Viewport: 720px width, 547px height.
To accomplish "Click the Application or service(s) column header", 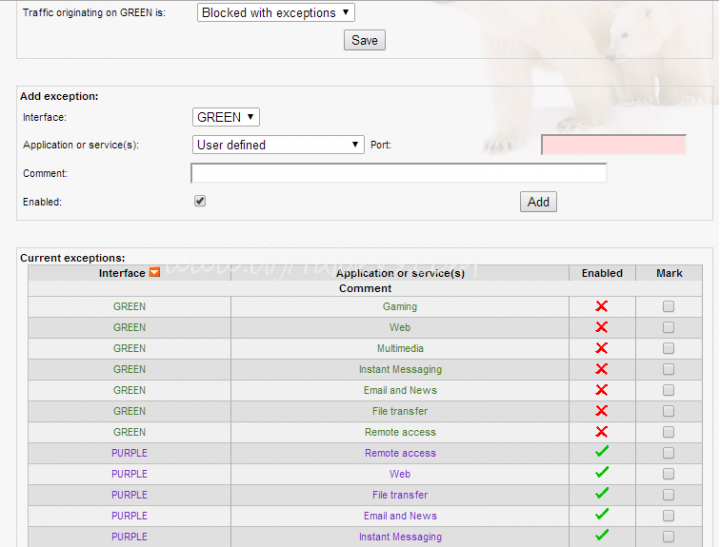I will (x=400, y=273).
